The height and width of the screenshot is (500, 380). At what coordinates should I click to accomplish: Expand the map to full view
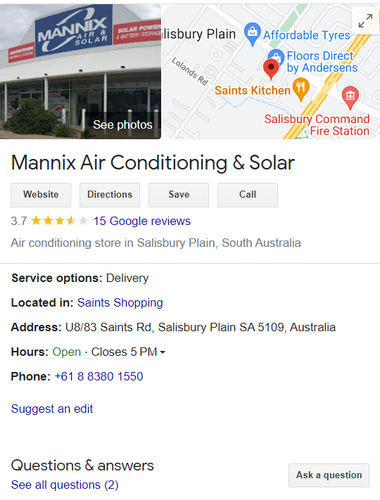(365, 21)
